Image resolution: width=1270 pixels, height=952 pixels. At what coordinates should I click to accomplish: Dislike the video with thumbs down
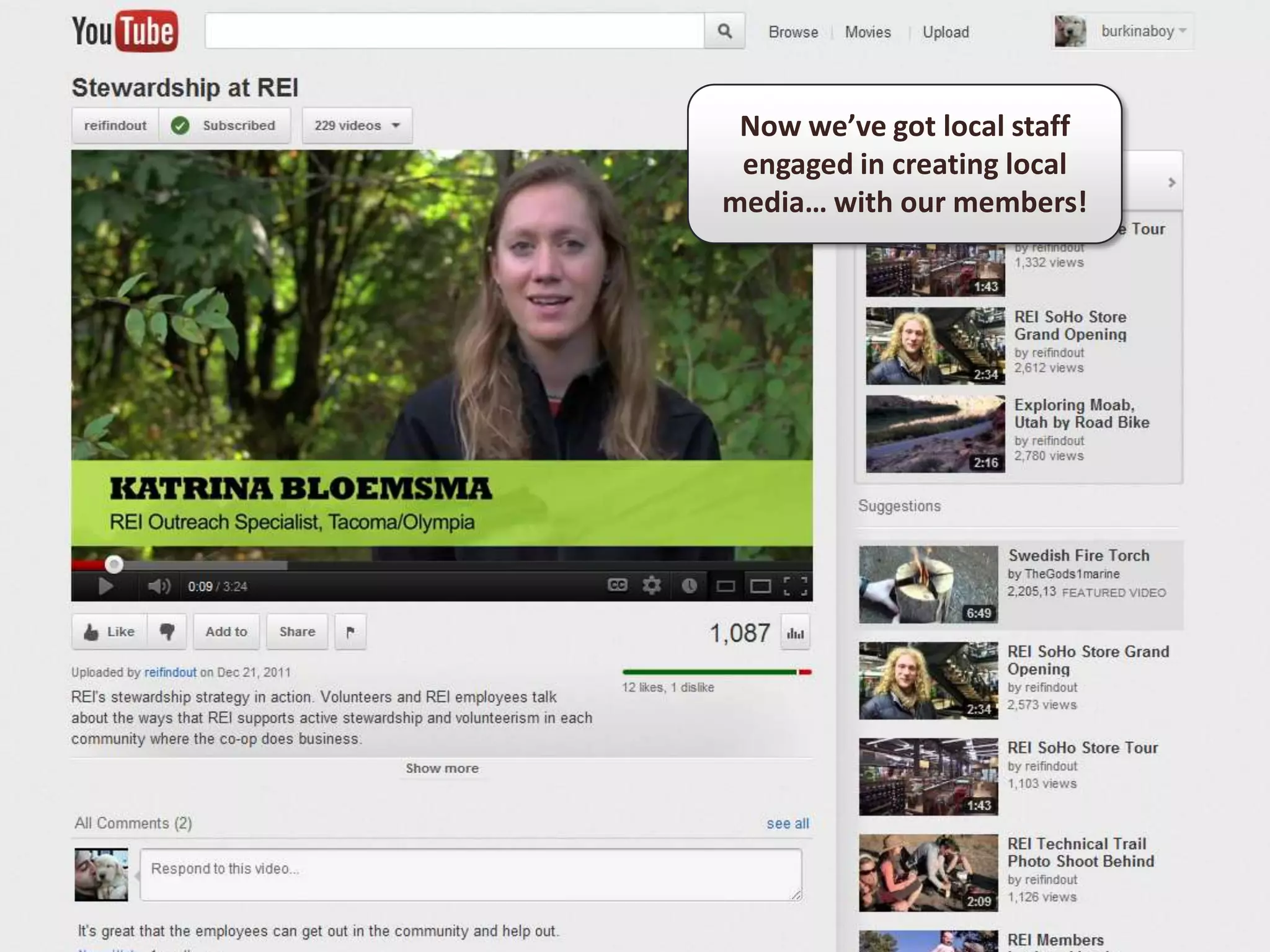click(167, 632)
